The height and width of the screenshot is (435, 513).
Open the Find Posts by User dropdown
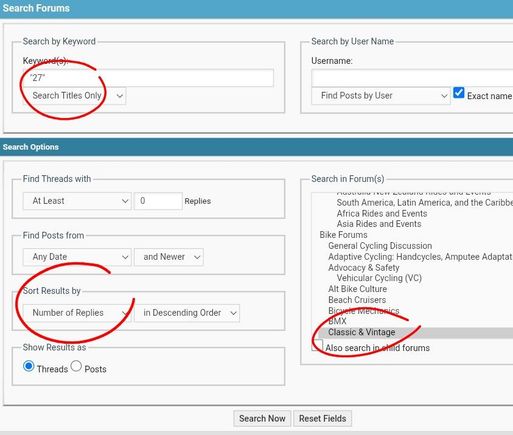(381, 96)
